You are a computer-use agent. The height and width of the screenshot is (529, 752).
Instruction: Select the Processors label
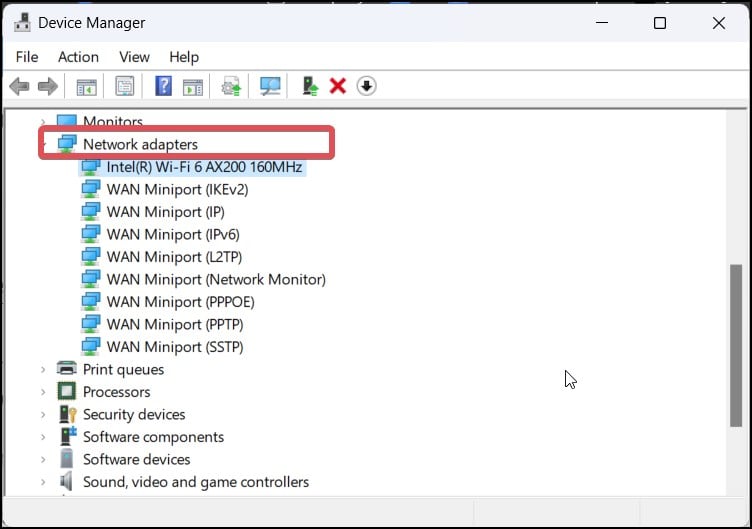click(x=117, y=392)
